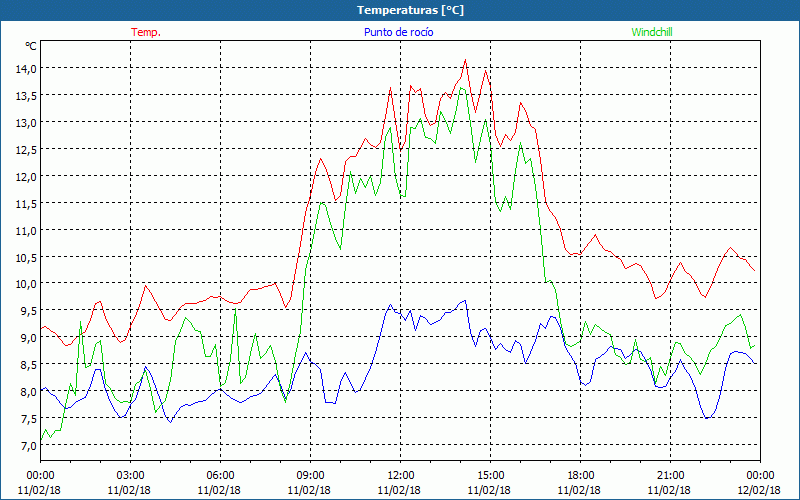Click the 8,5 y-axis value

point(28,365)
